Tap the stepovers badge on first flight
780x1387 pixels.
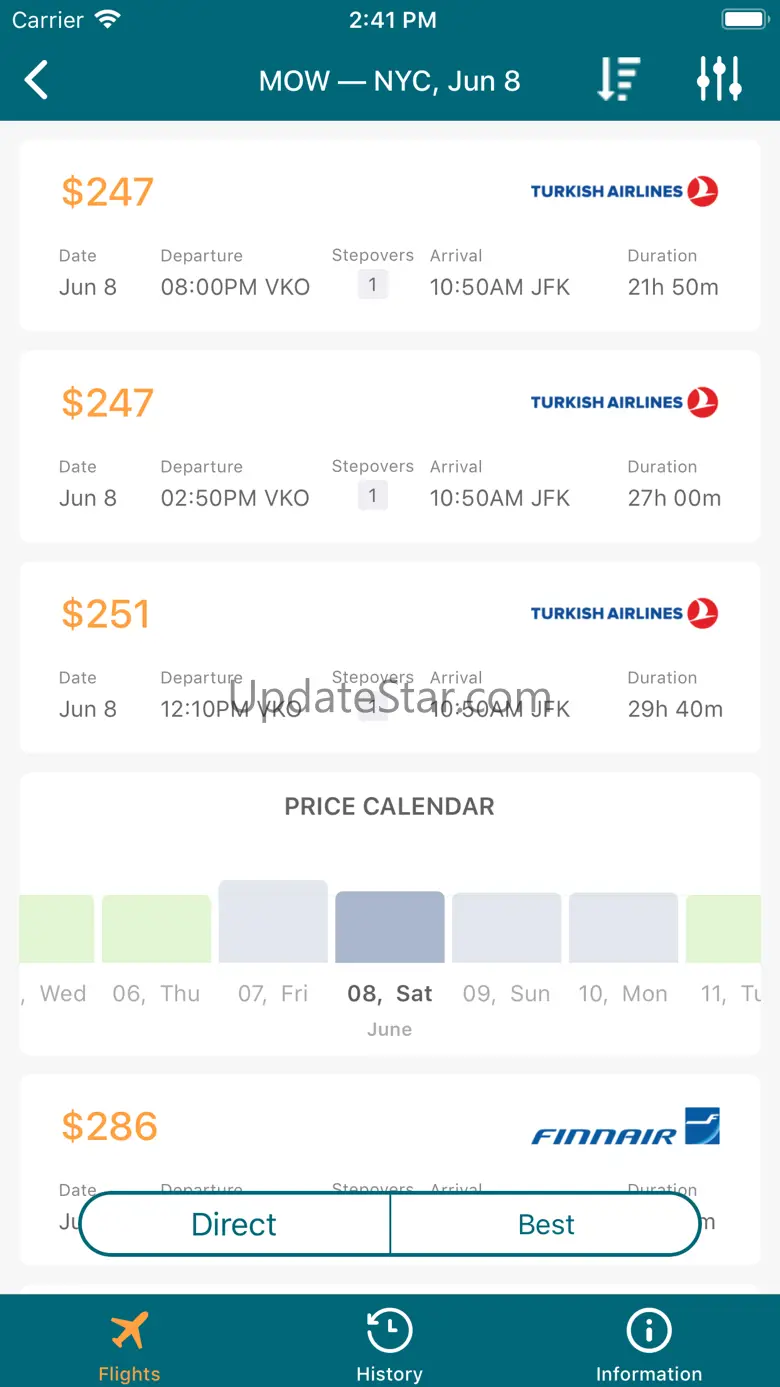coord(373,286)
